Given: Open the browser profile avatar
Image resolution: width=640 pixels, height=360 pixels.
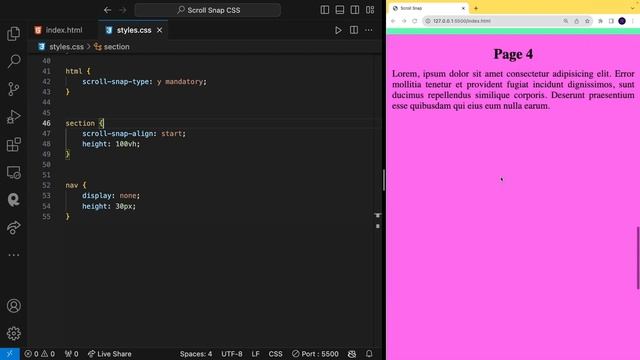Looking at the screenshot, I should tap(622, 21).
